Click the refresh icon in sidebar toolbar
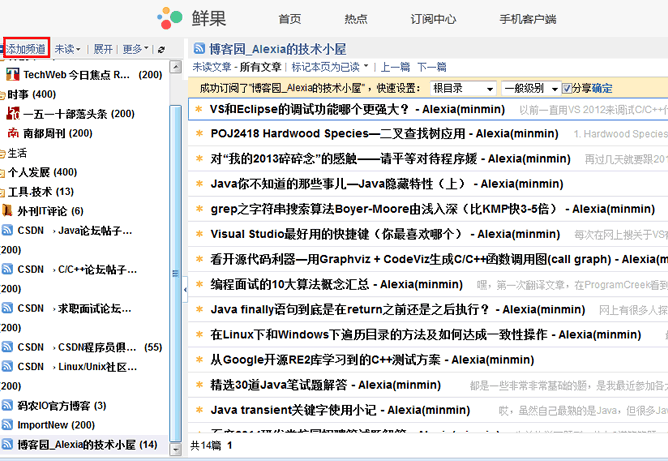Image resolution: width=668 pixels, height=461 pixels. [161, 49]
